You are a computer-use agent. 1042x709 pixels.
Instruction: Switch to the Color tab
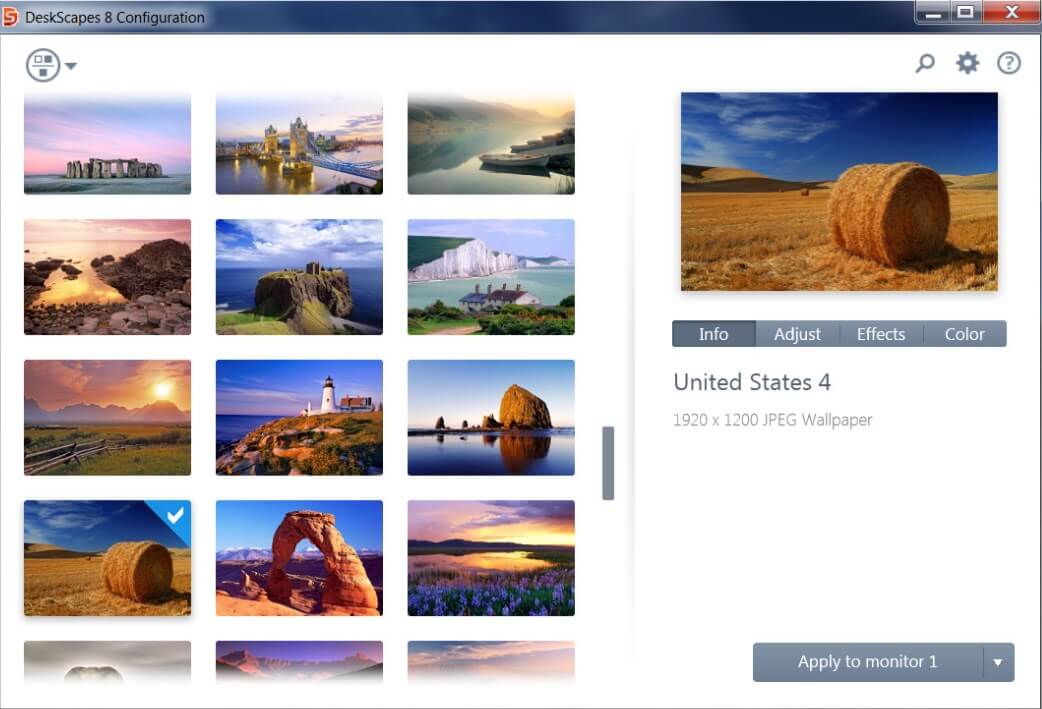pos(964,334)
